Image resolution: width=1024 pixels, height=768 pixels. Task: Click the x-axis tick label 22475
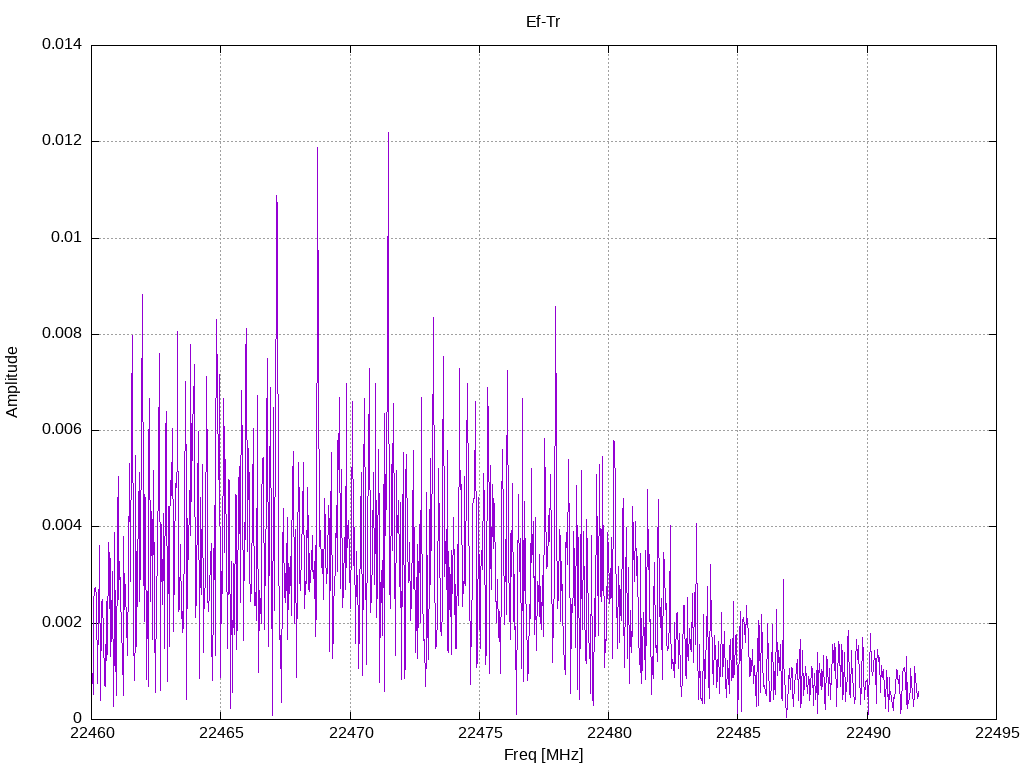pos(480,733)
